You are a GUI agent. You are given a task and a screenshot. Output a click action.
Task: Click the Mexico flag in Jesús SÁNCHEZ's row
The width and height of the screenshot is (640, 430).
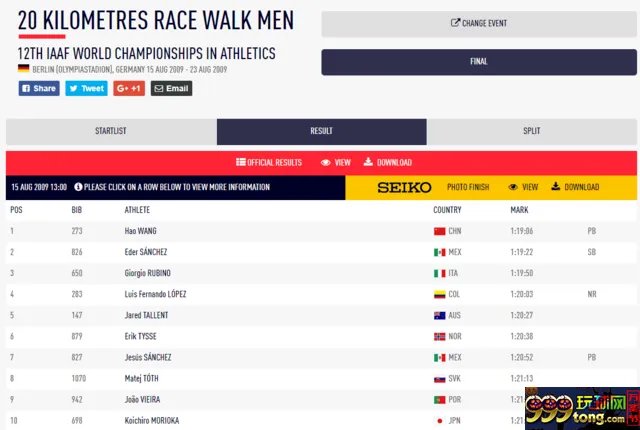click(x=440, y=358)
